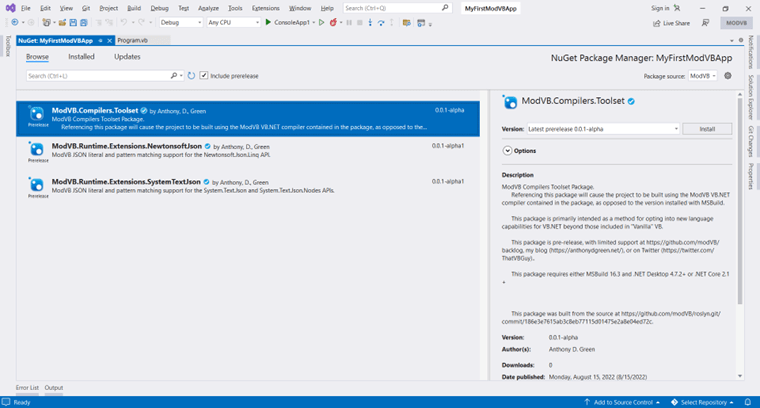Open the Extensions menu

[x=266, y=8]
